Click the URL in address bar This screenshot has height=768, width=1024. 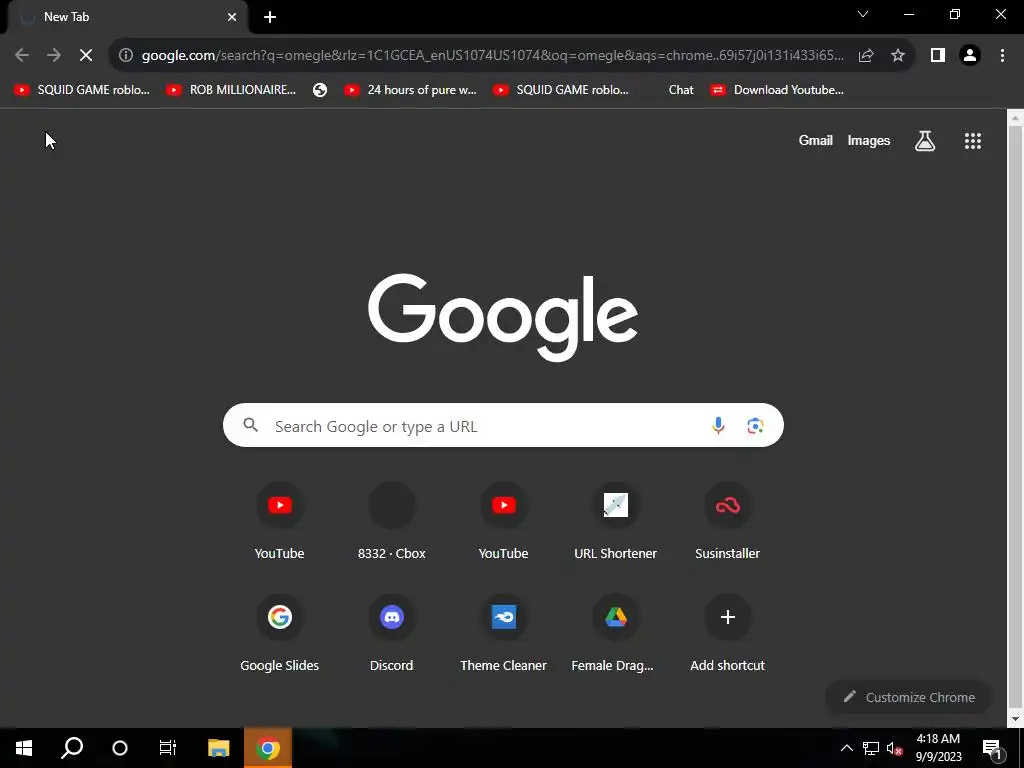coord(493,56)
